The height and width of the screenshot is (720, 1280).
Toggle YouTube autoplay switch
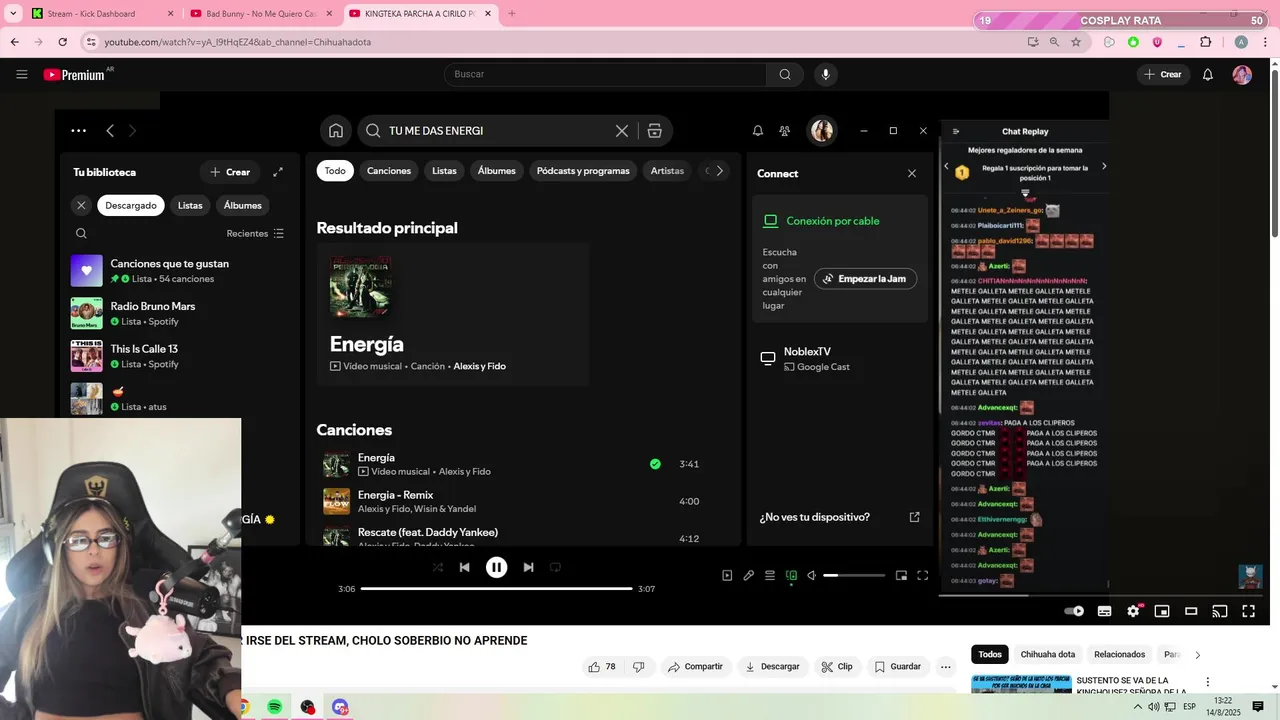click(x=1074, y=611)
